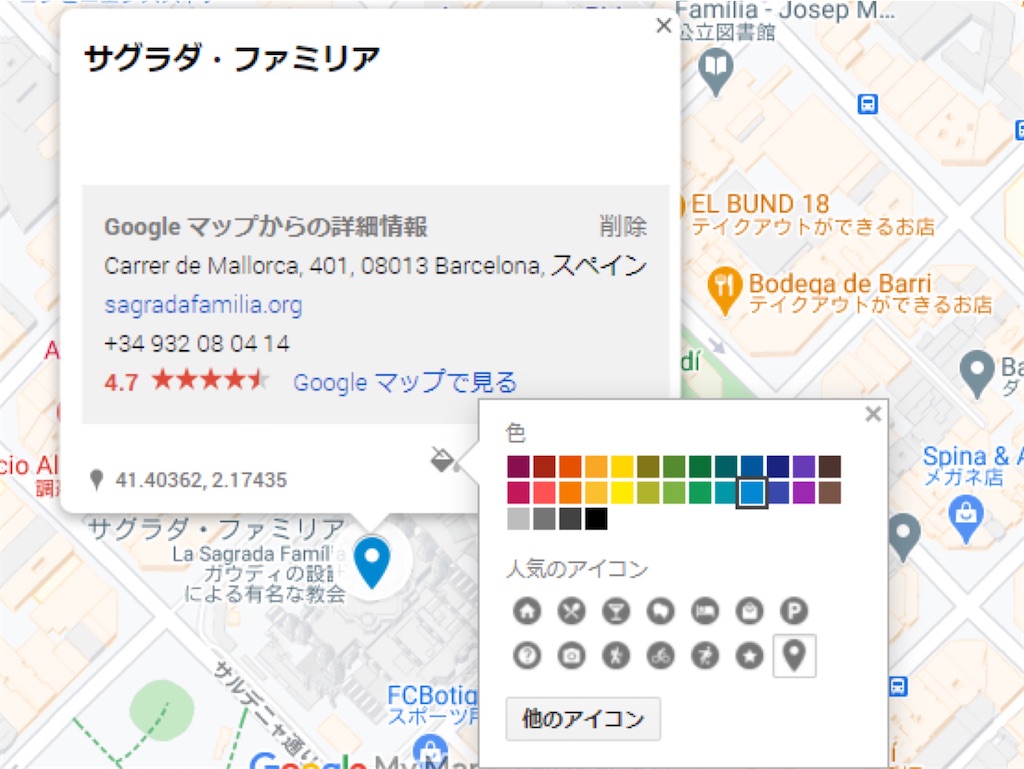Pick the selected sky blue swatch
This screenshot has height=769, width=1024.
click(752, 492)
